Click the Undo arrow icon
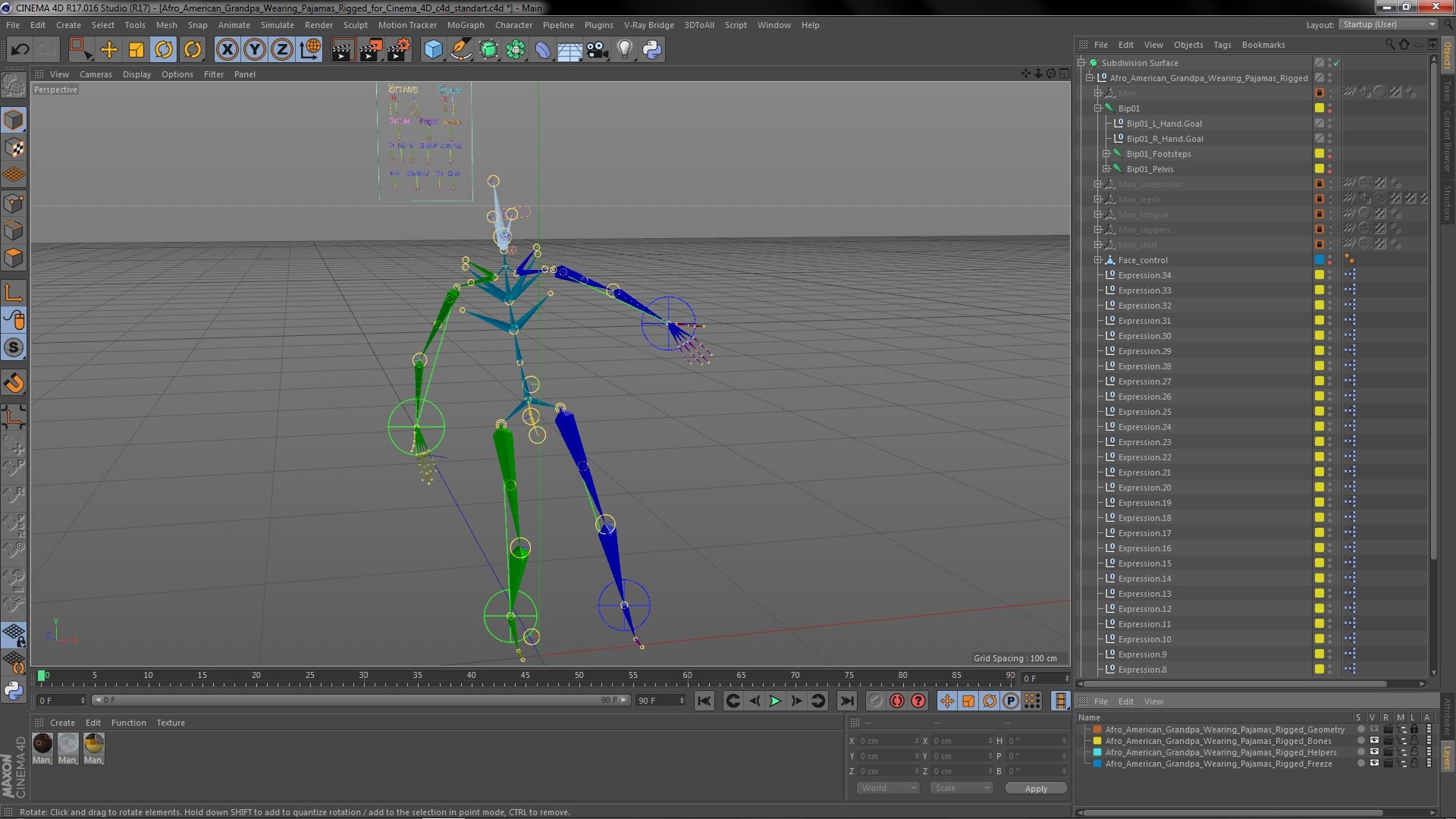Viewport: 1456px width, 819px height. (20, 50)
